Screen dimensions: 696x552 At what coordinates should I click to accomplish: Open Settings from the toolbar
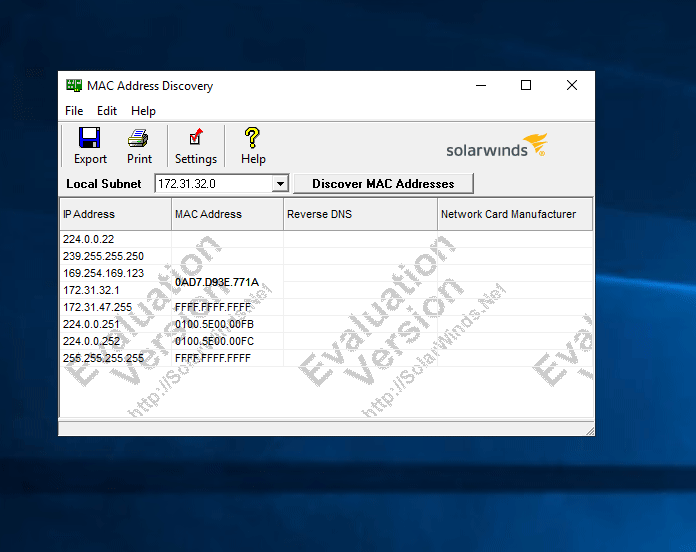click(x=196, y=138)
